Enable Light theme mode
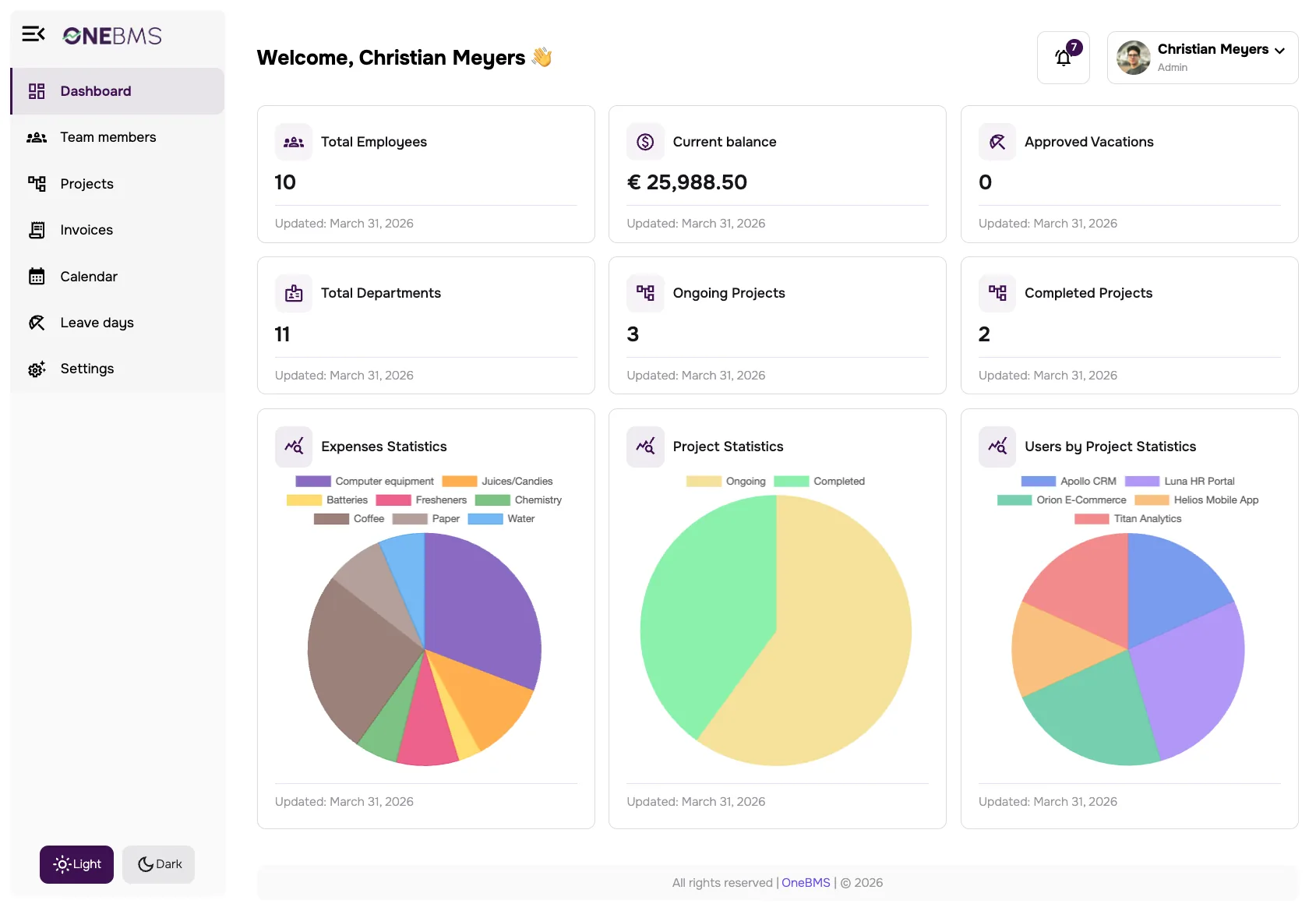The height and width of the screenshot is (911, 1316). [x=76, y=864]
